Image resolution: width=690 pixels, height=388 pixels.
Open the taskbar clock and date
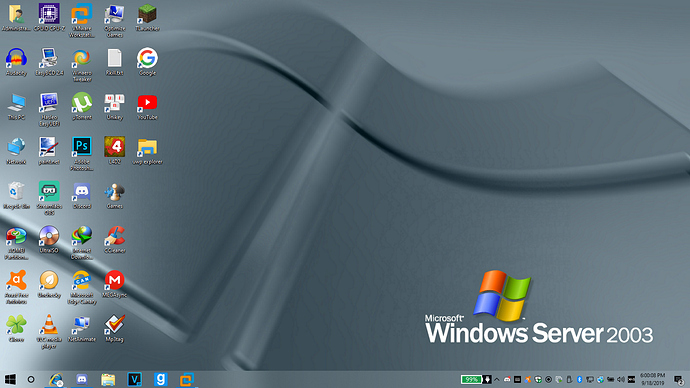pyautogui.click(x=652, y=379)
